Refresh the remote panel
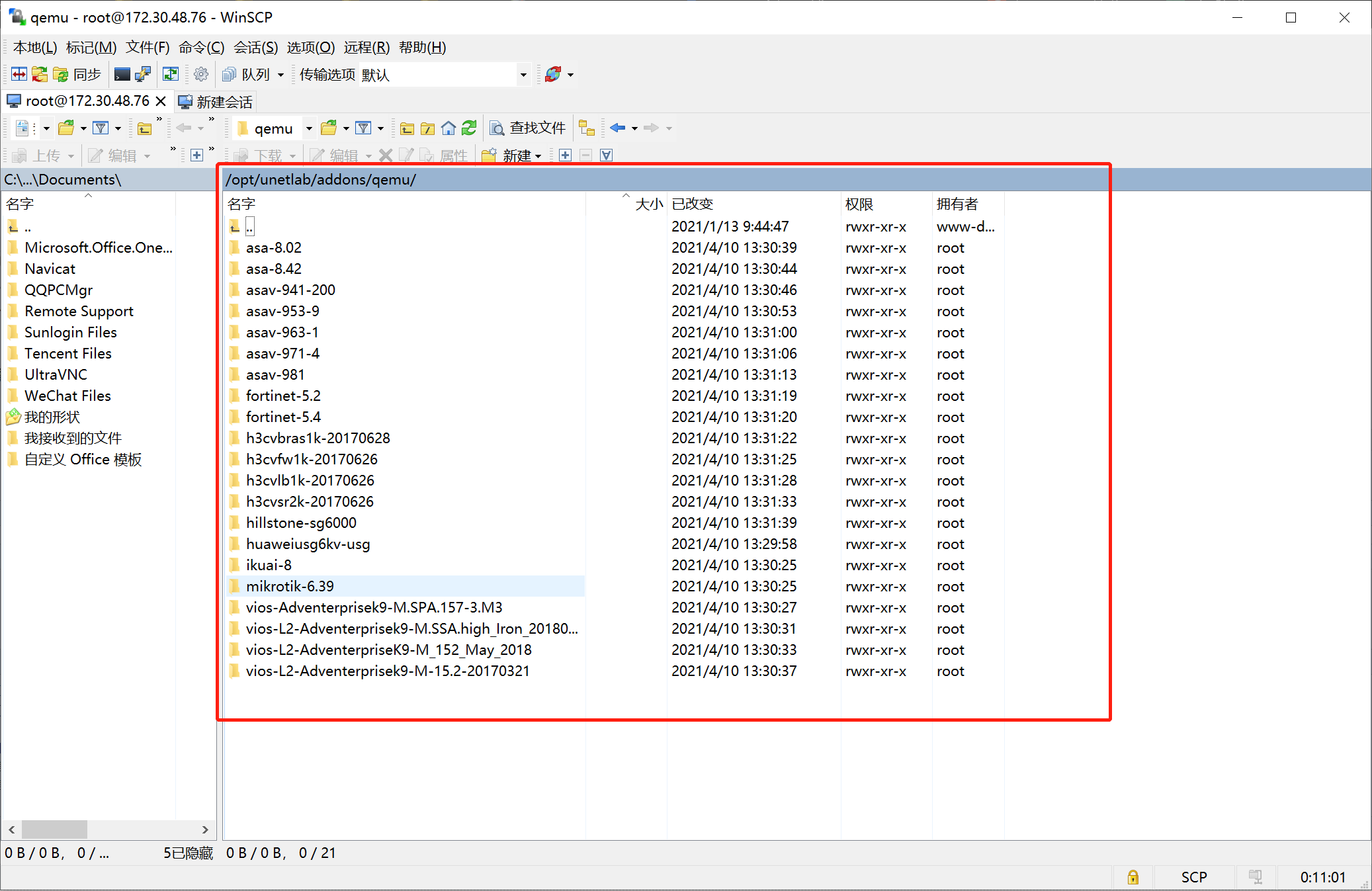The height and width of the screenshot is (891, 1372). click(469, 128)
